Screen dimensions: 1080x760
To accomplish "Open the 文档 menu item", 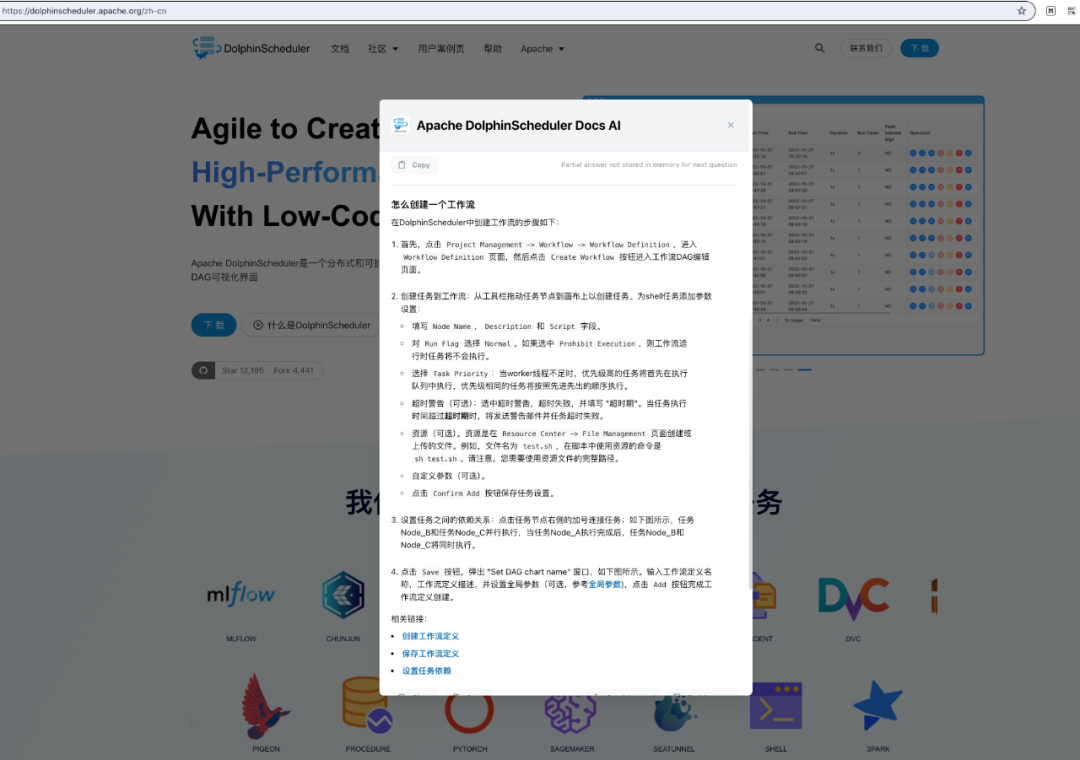I will coord(340,48).
